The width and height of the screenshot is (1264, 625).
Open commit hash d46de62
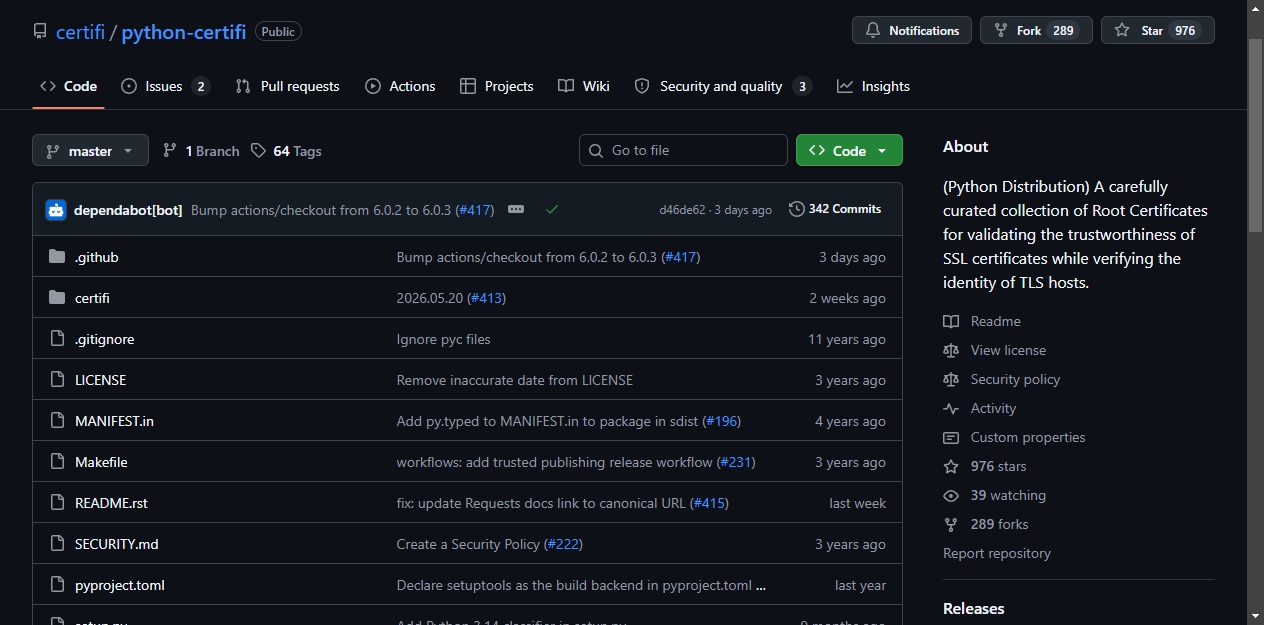(682, 210)
